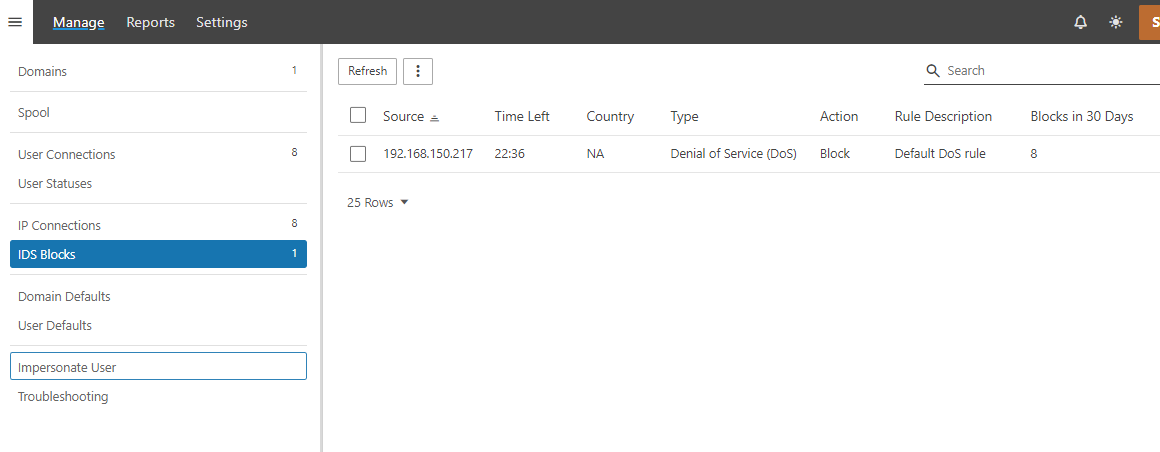Switch to the Manage tab
Image resolution: width=1160 pixels, height=452 pixels.
[x=78, y=22]
